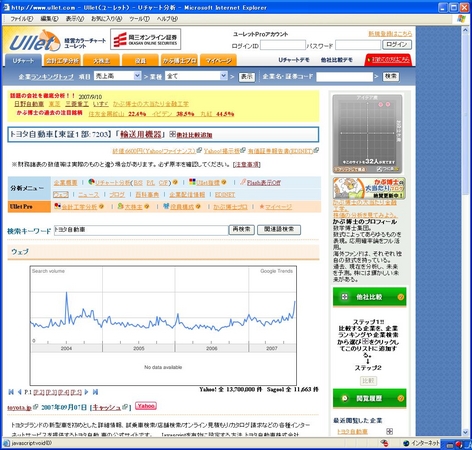Open the 項目 dropdown showing 売上高
472x450 pixels.
(x=118, y=76)
